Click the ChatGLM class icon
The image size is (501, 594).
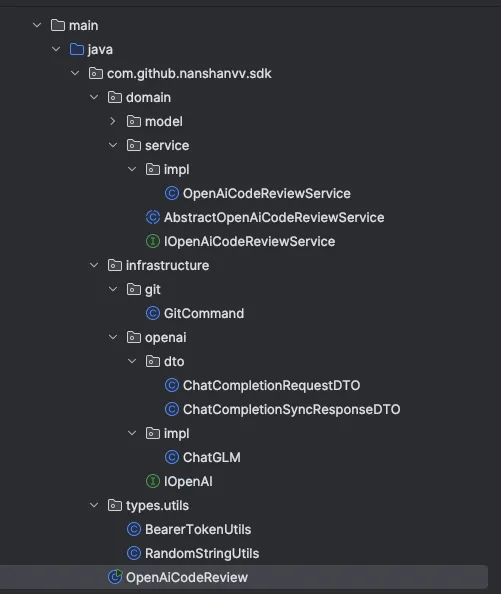pyautogui.click(x=172, y=457)
